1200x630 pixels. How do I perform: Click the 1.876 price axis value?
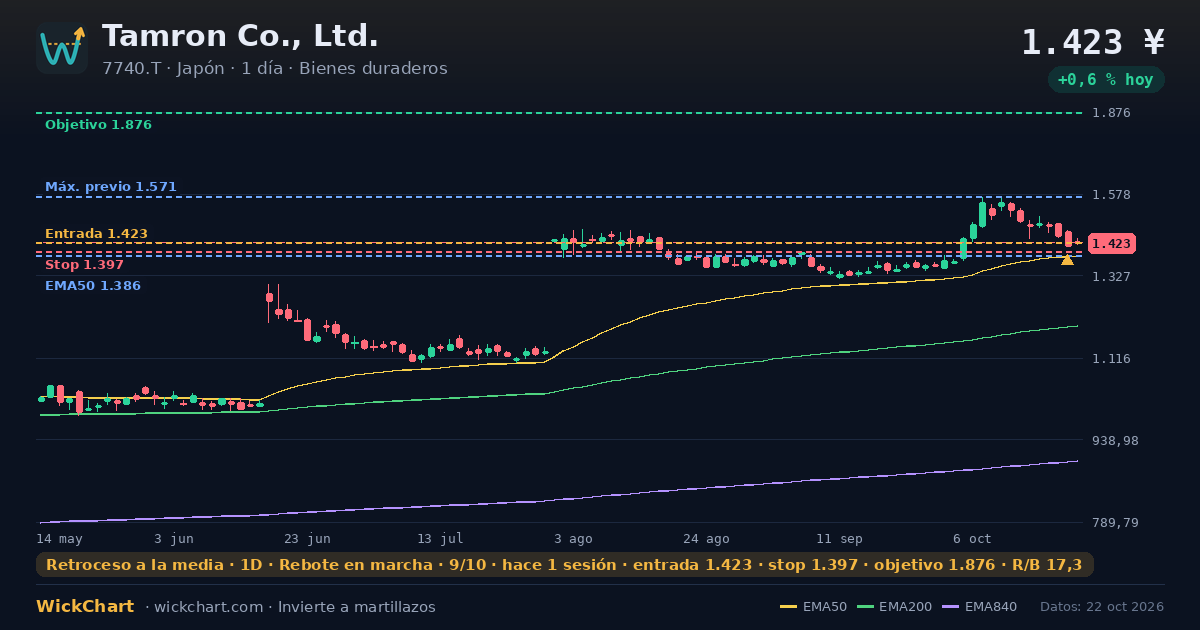1111,113
